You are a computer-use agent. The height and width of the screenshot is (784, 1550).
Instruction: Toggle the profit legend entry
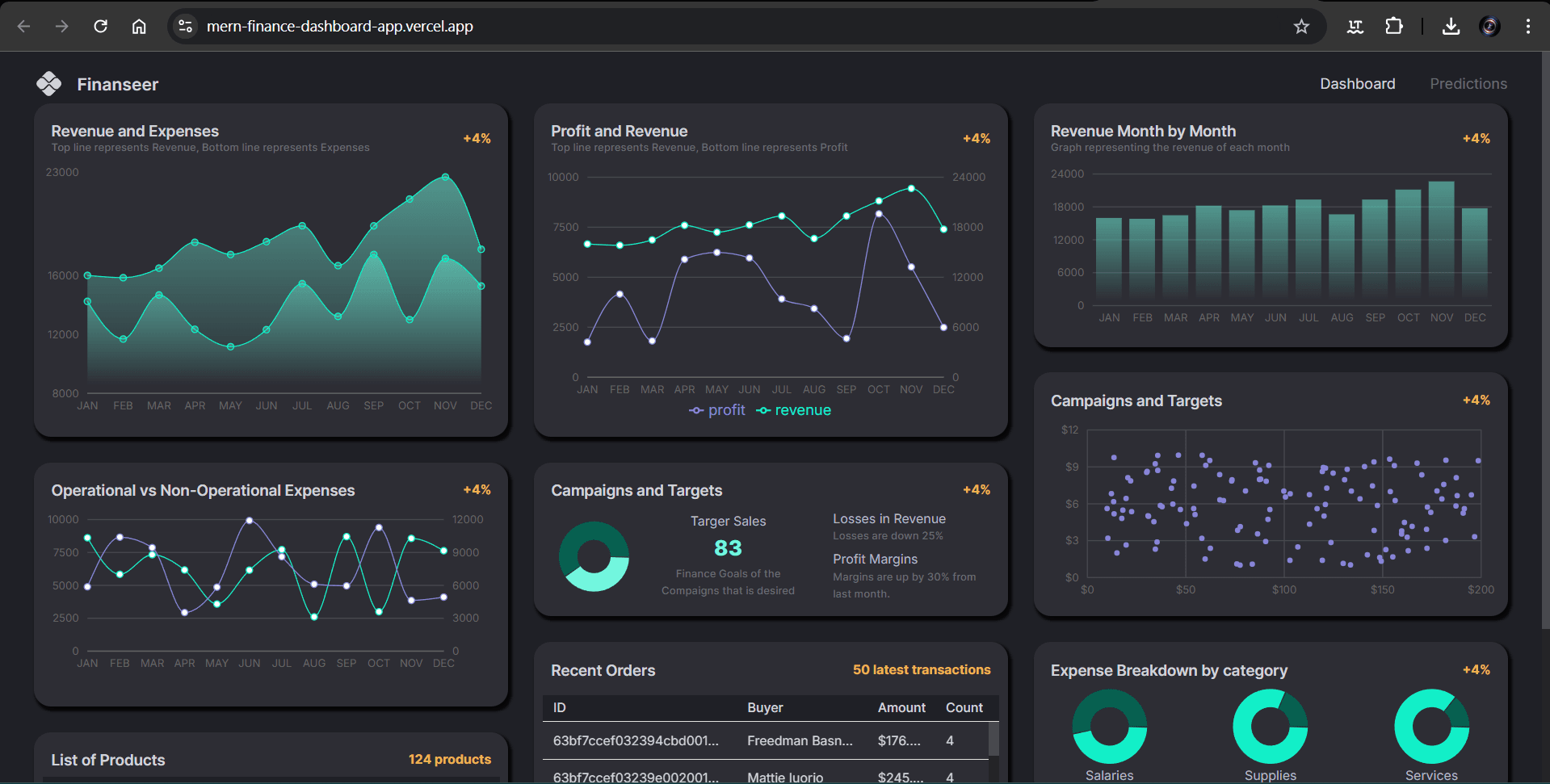click(717, 410)
